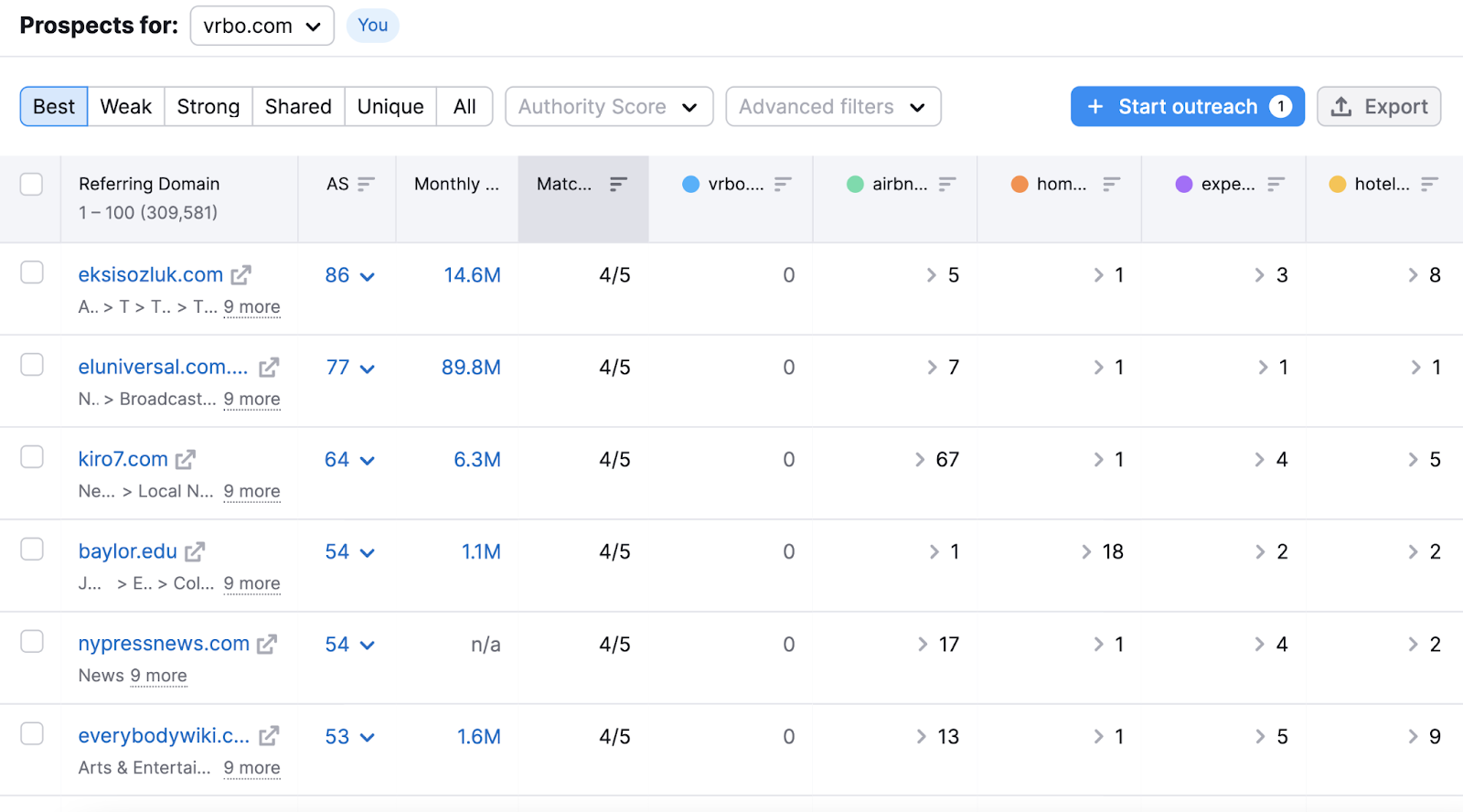Expand airbnb backlinks 17 for nypressnews.com
The image size is (1463, 812).
[x=939, y=645]
